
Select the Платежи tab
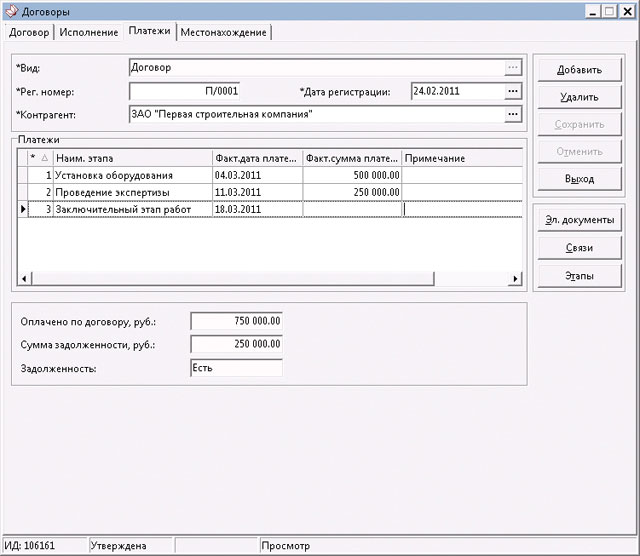point(149,31)
